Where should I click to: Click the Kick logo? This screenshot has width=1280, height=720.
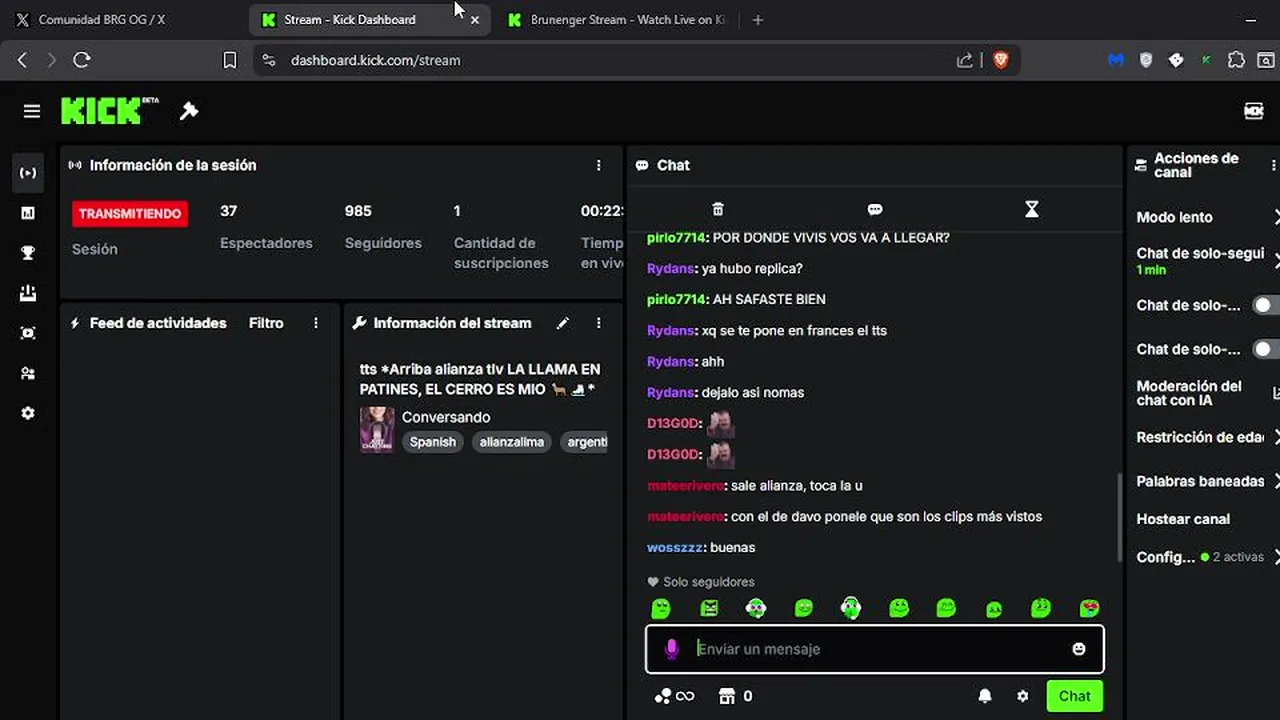tap(109, 110)
